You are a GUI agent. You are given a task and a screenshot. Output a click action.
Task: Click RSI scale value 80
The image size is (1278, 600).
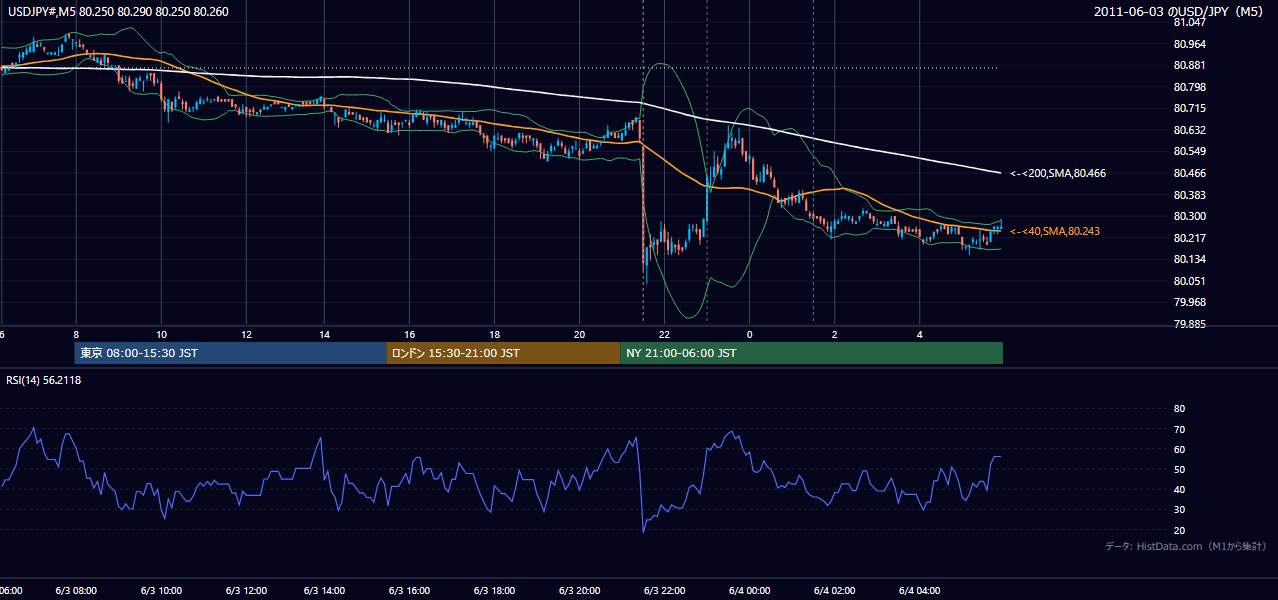[x=1179, y=409]
